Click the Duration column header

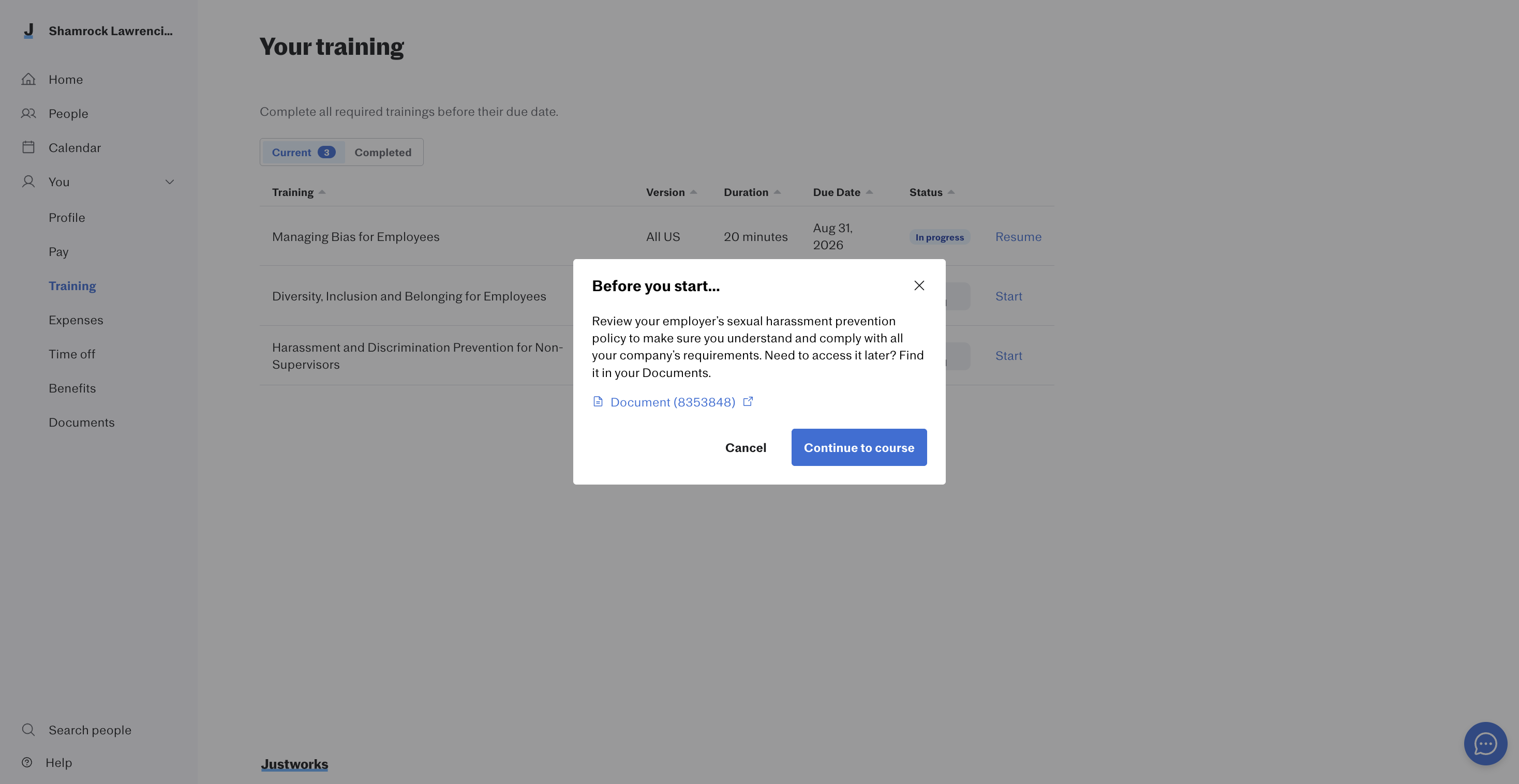pos(746,193)
